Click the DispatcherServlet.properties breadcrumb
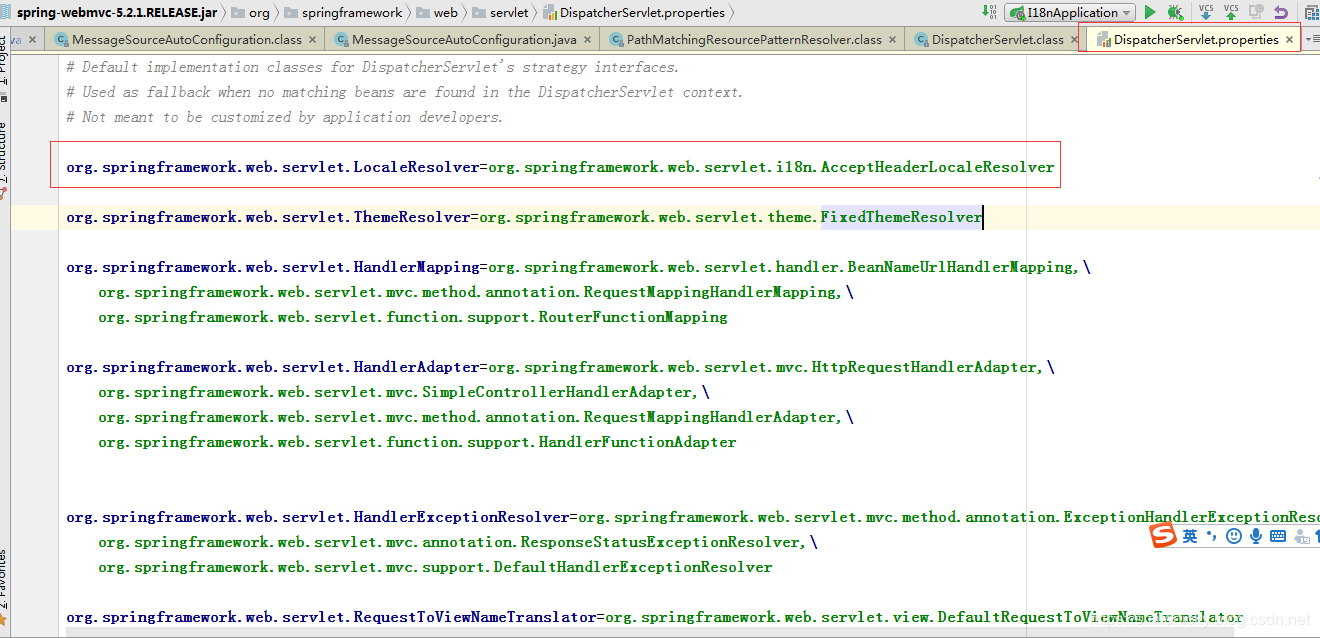1320x638 pixels. tap(634, 12)
